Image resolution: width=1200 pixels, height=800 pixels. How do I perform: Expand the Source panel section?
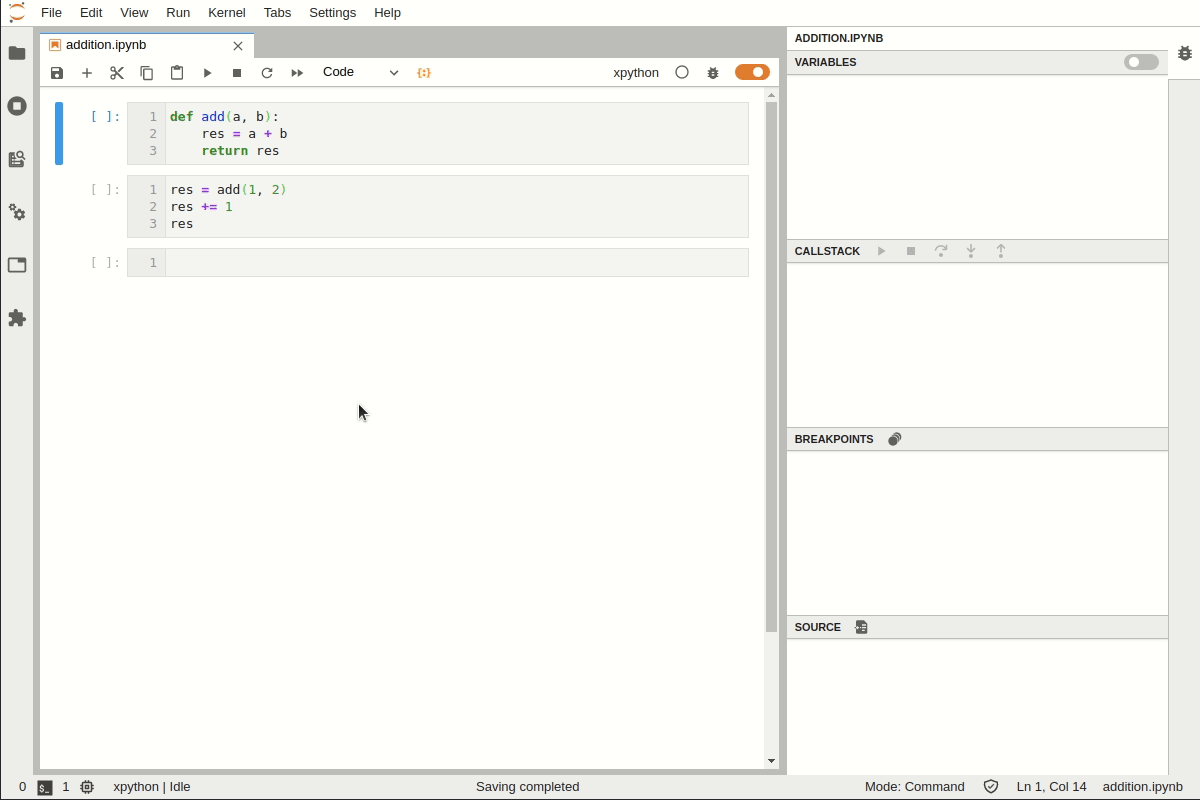(x=815, y=627)
